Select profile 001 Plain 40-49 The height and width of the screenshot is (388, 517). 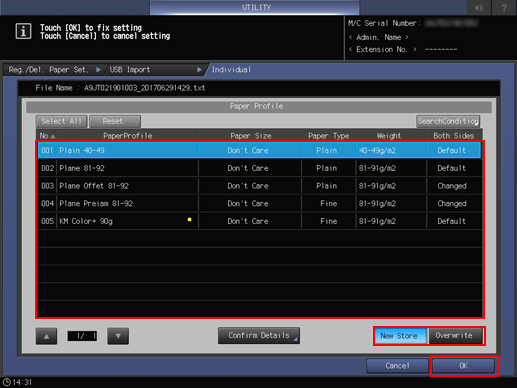click(x=259, y=150)
